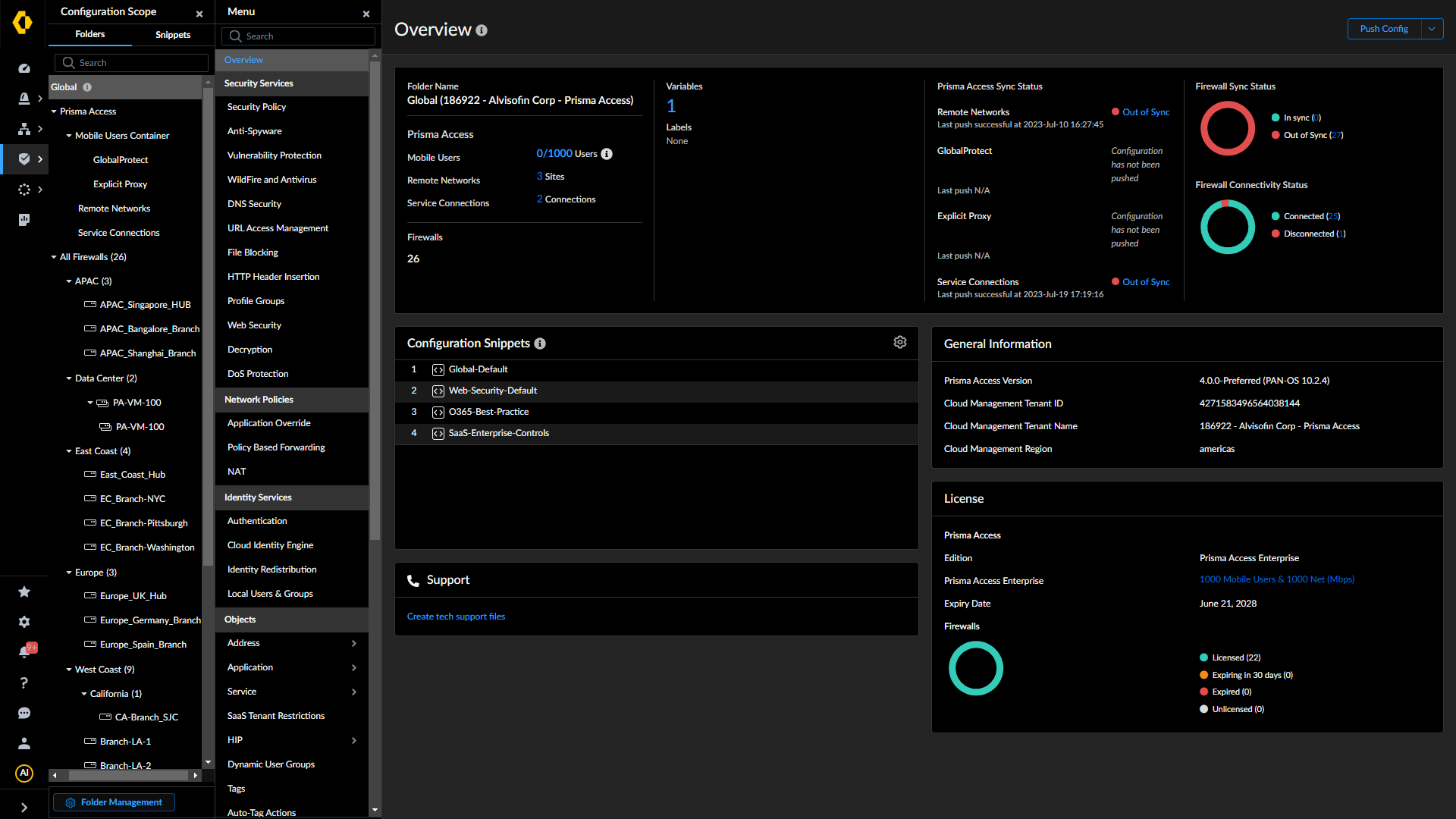
Task: Click the Firewall Connectivity Status donut chart
Action: pos(1228,227)
